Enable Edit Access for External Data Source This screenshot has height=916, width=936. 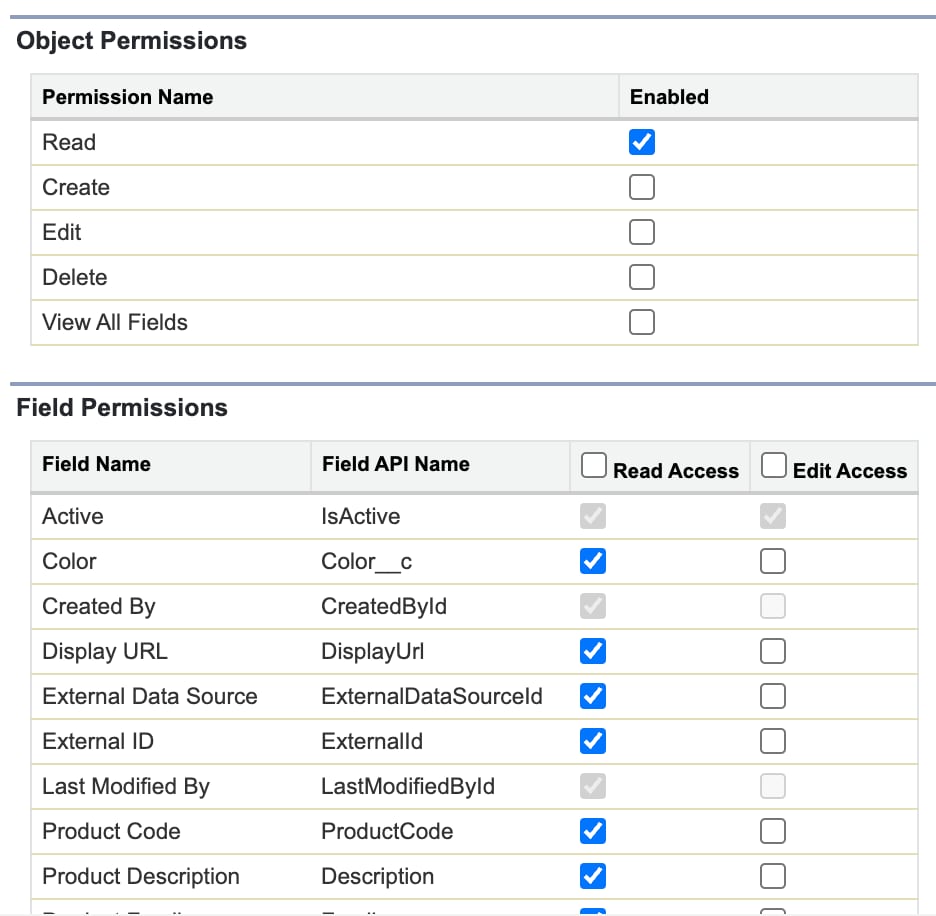click(773, 696)
